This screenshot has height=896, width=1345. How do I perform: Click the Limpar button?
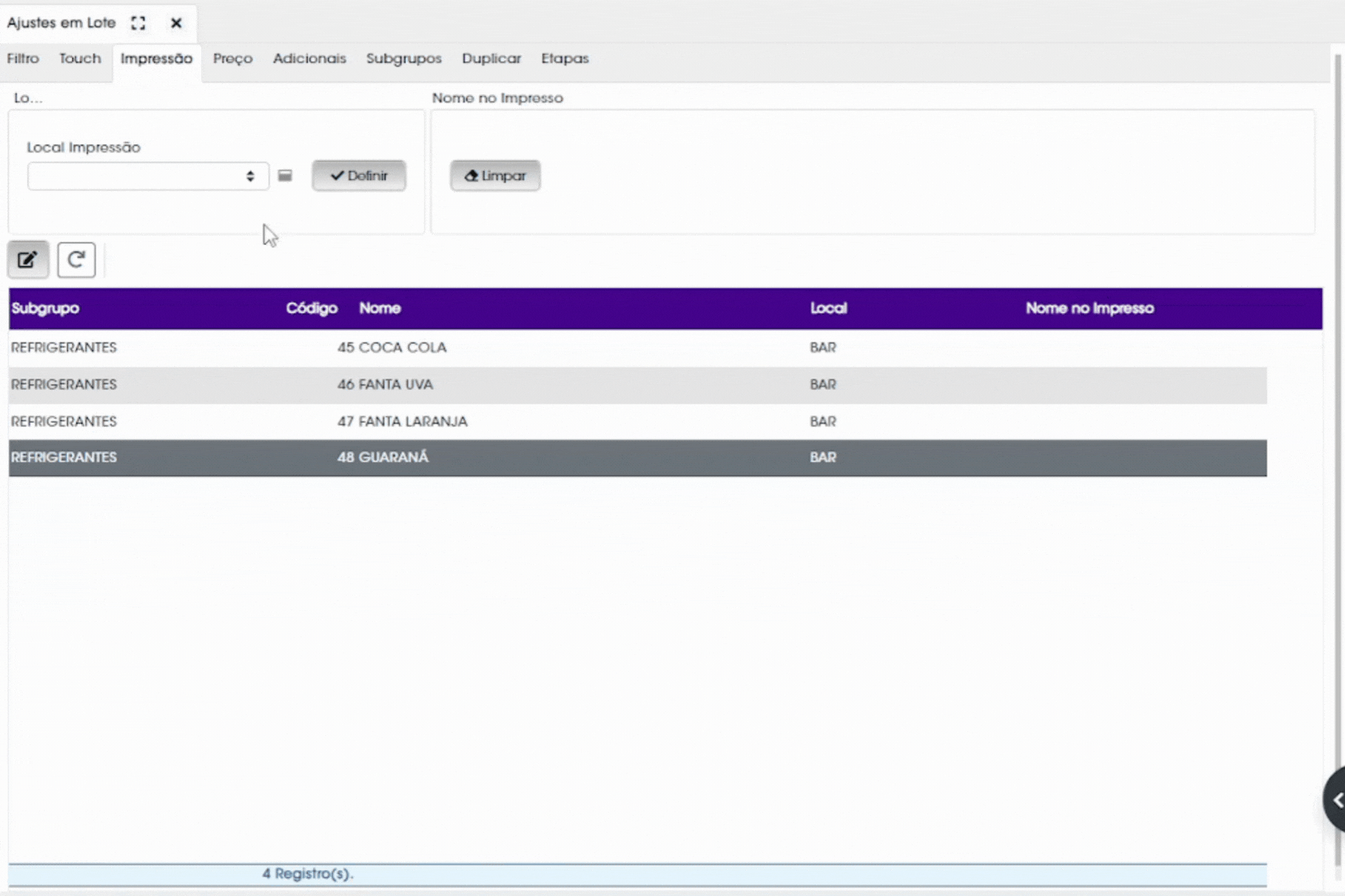tap(496, 176)
